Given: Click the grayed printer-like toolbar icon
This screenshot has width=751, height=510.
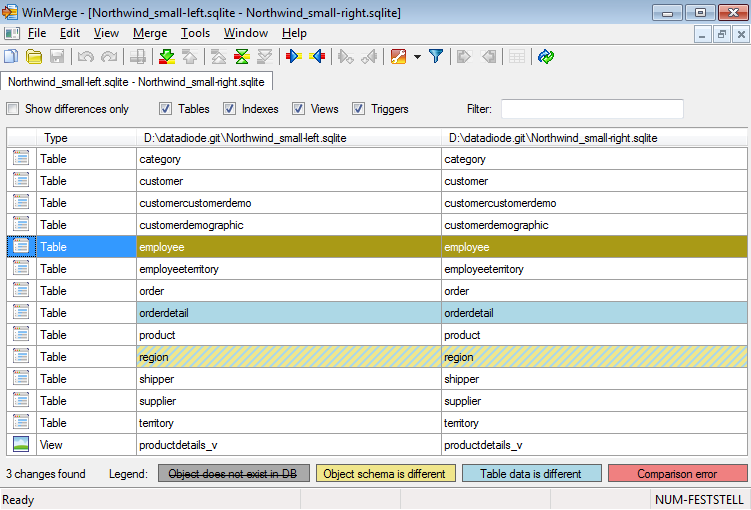Looking at the screenshot, I should click(x=138, y=57).
